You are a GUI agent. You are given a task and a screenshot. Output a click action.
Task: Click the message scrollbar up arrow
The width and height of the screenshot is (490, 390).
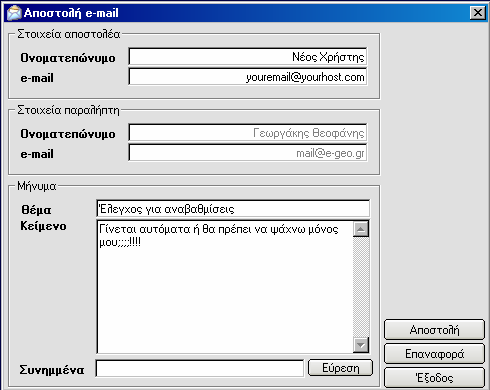(x=361, y=229)
